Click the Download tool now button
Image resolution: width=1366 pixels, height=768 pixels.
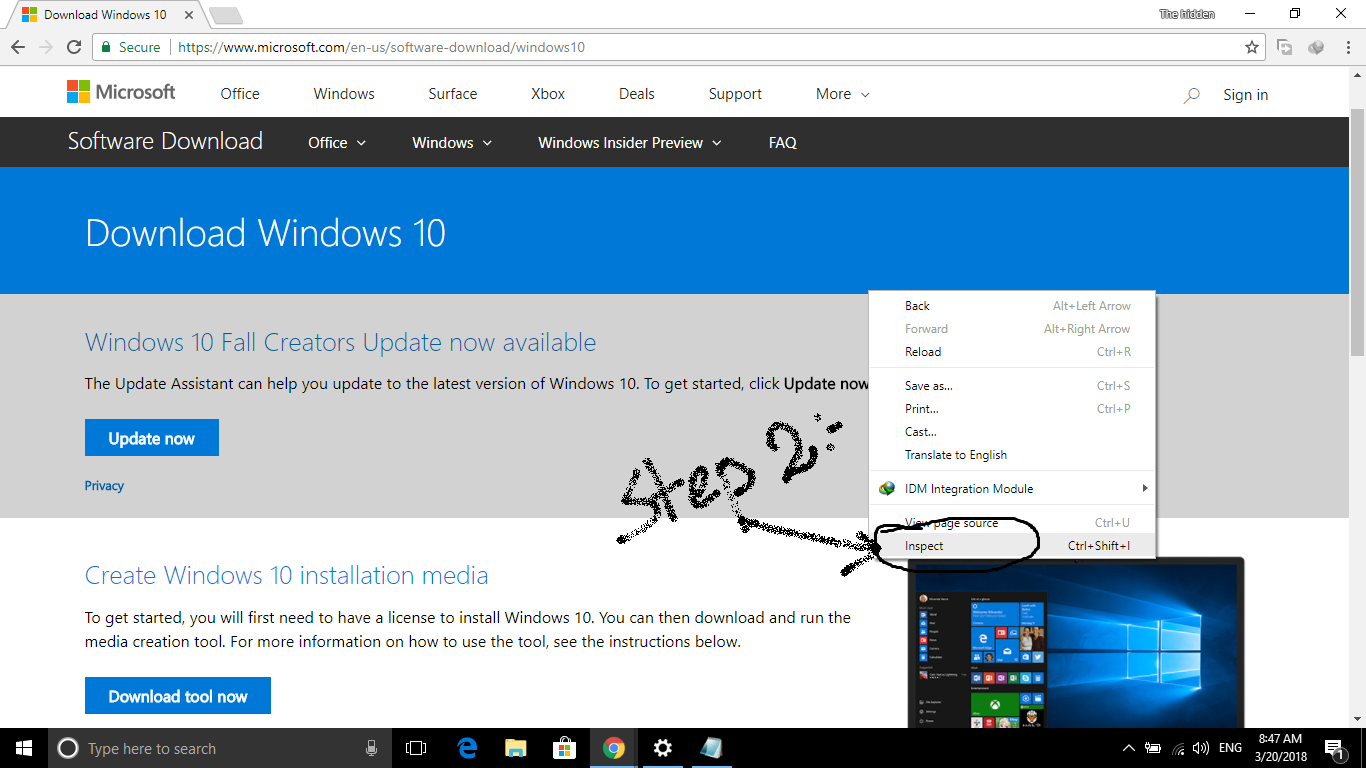click(178, 696)
